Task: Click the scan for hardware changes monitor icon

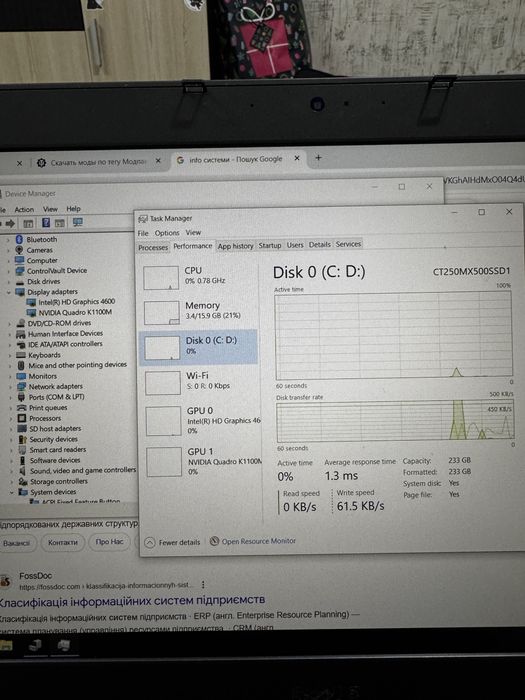Action: (x=78, y=222)
